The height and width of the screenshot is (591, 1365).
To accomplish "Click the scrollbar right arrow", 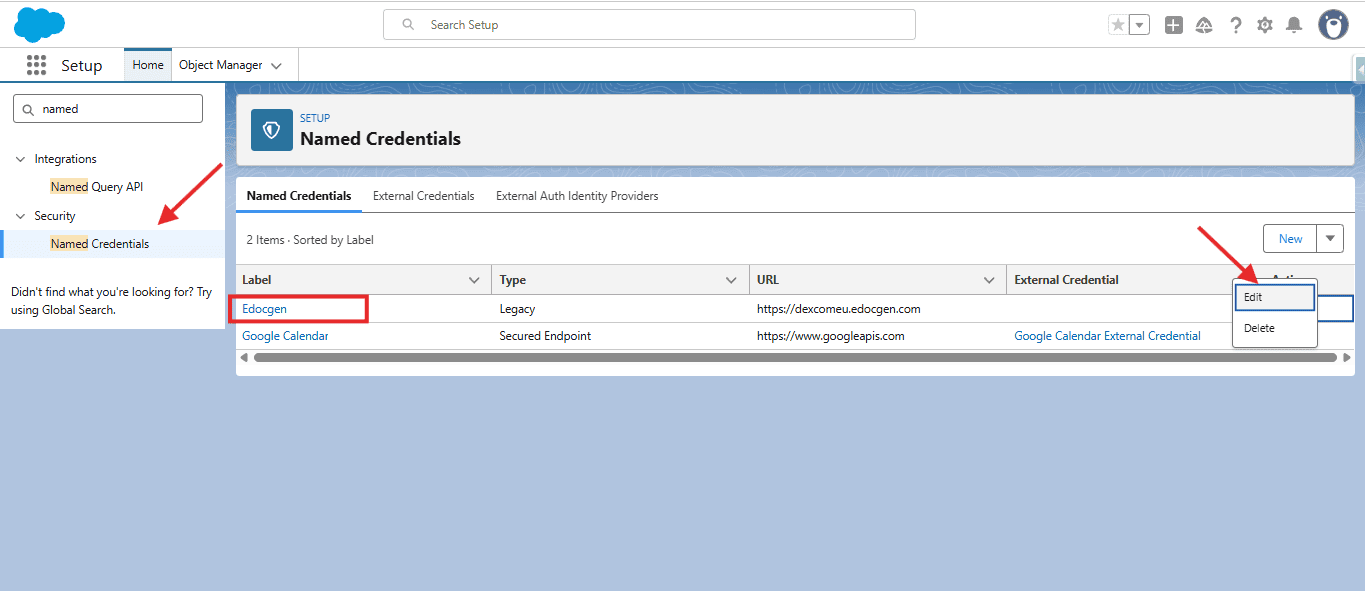I will click(x=1347, y=357).
